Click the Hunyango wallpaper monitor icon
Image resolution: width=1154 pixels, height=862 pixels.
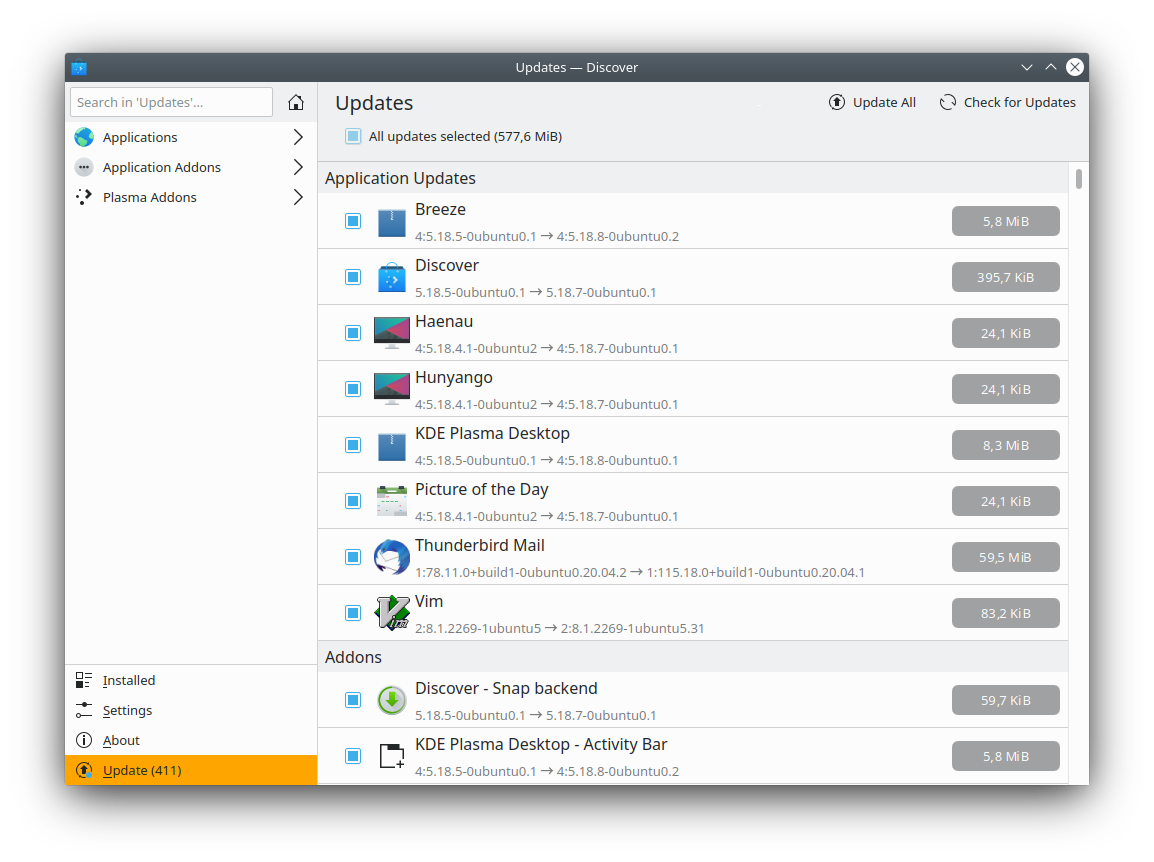click(392, 389)
